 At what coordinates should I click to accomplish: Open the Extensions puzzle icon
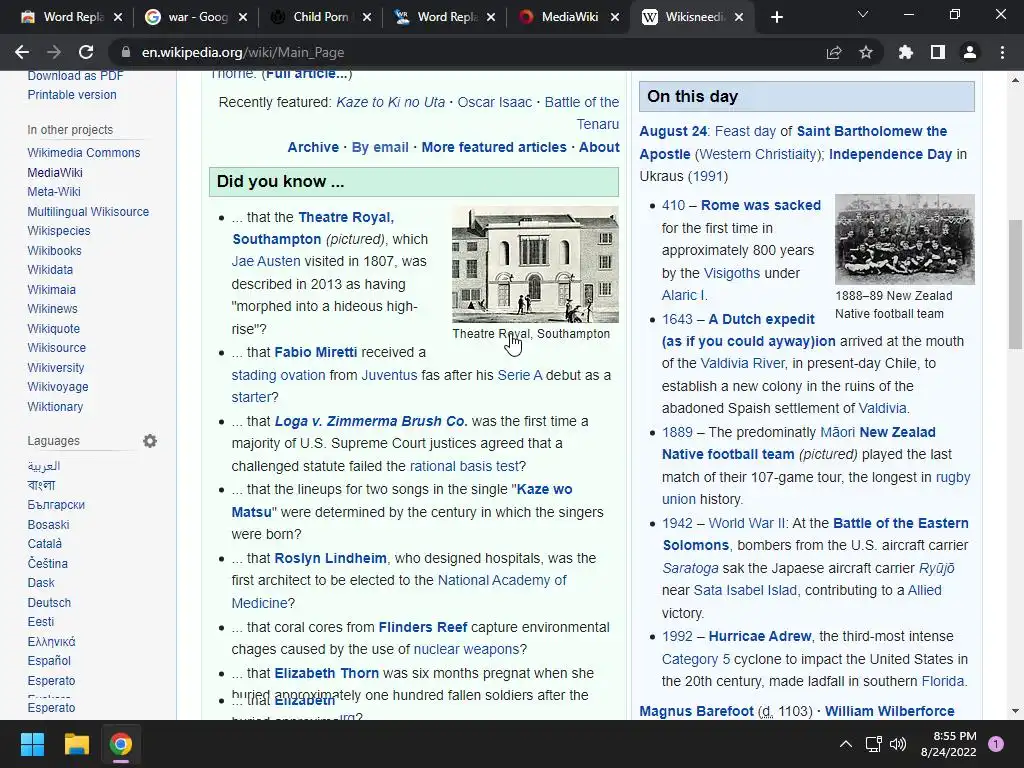(906, 52)
